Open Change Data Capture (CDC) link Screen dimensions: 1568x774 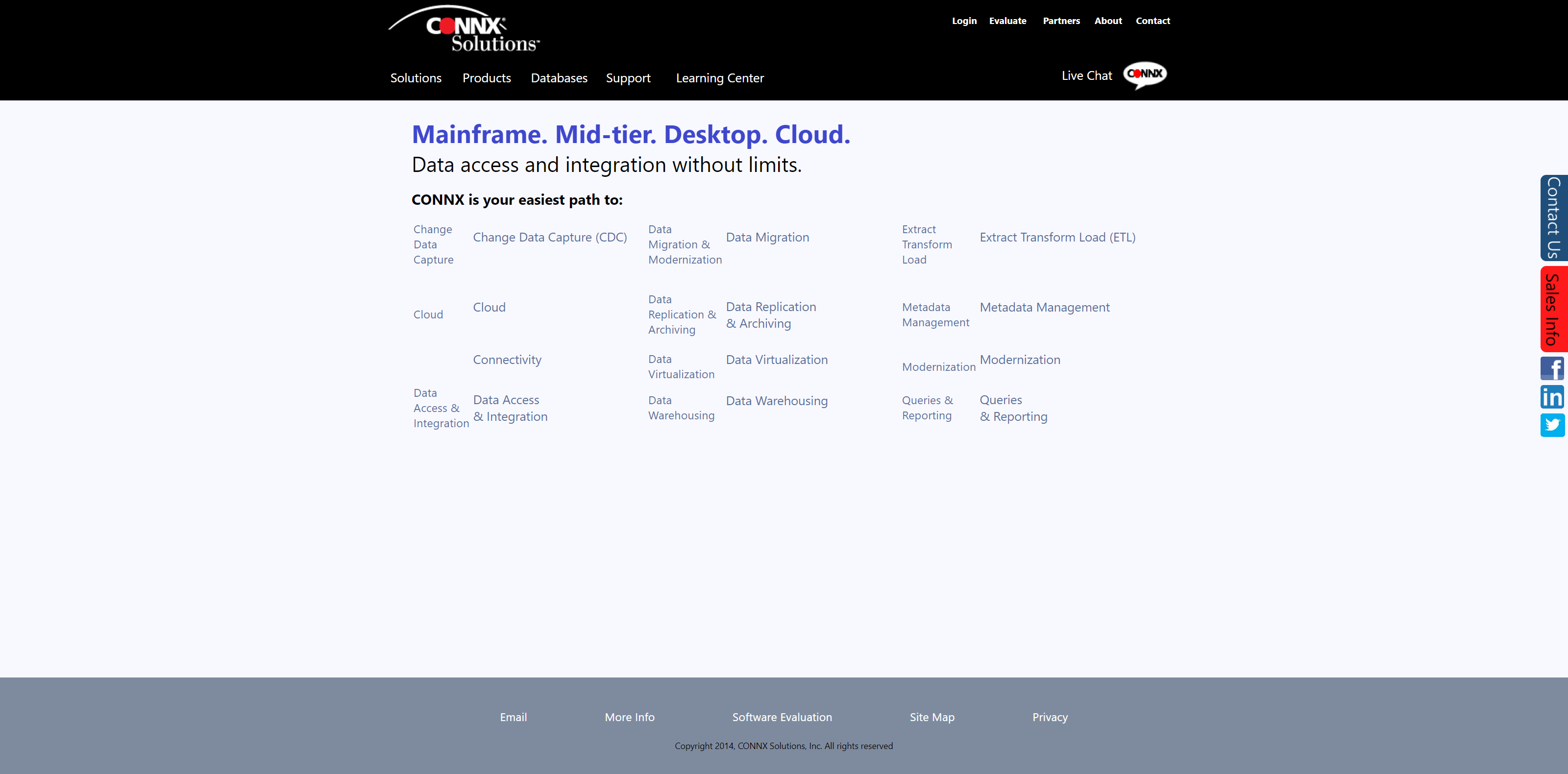pos(550,237)
